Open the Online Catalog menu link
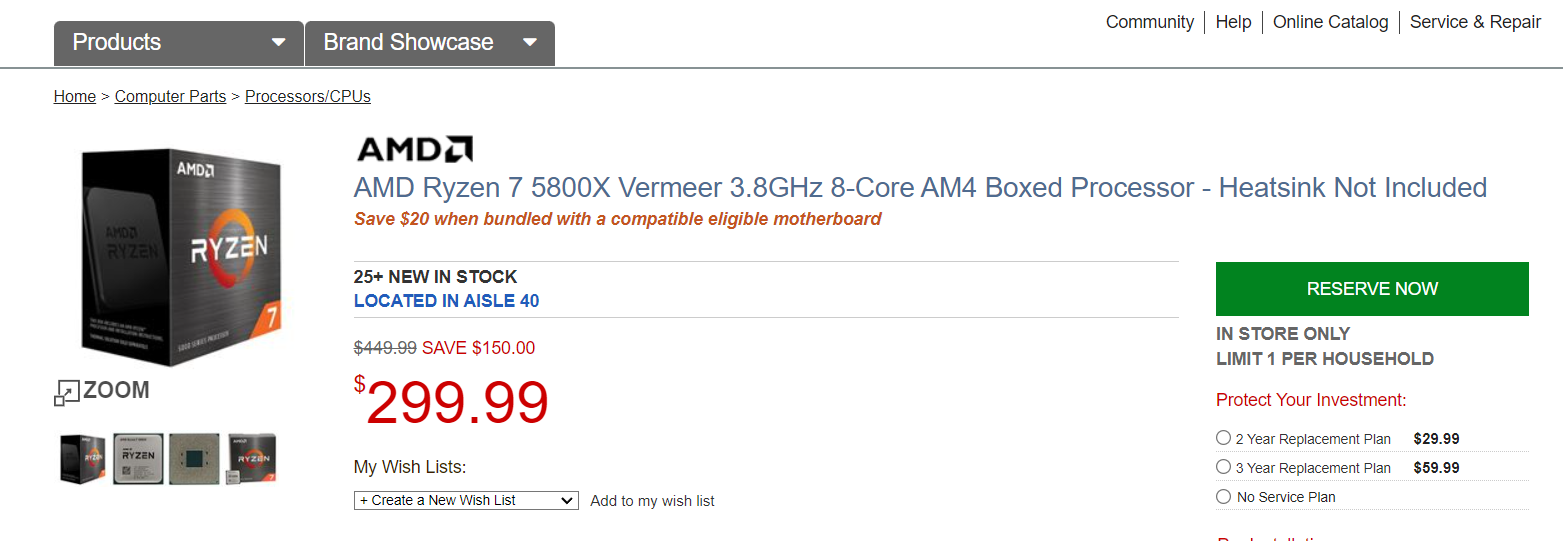The height and width of the screenshot is (541, 1563). 1330,22
